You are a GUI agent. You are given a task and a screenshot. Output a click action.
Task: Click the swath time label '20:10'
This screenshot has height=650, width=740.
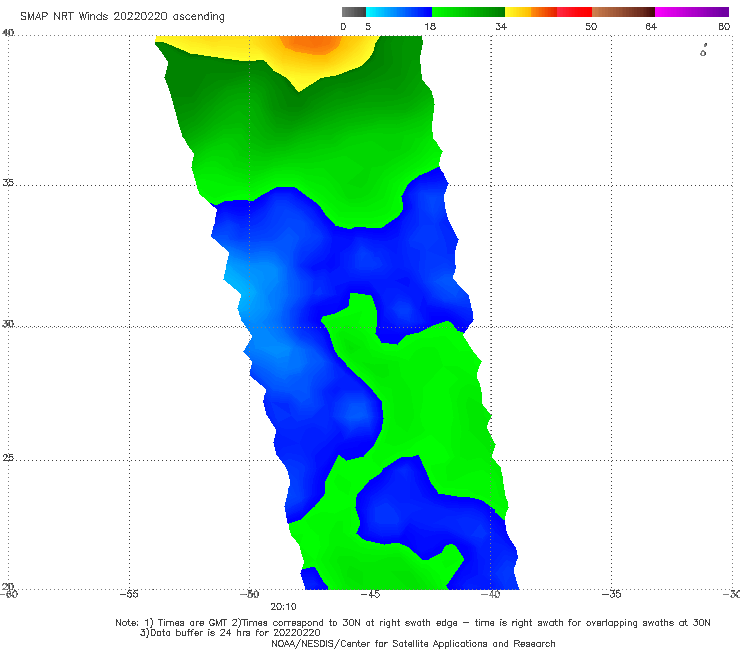283,607
